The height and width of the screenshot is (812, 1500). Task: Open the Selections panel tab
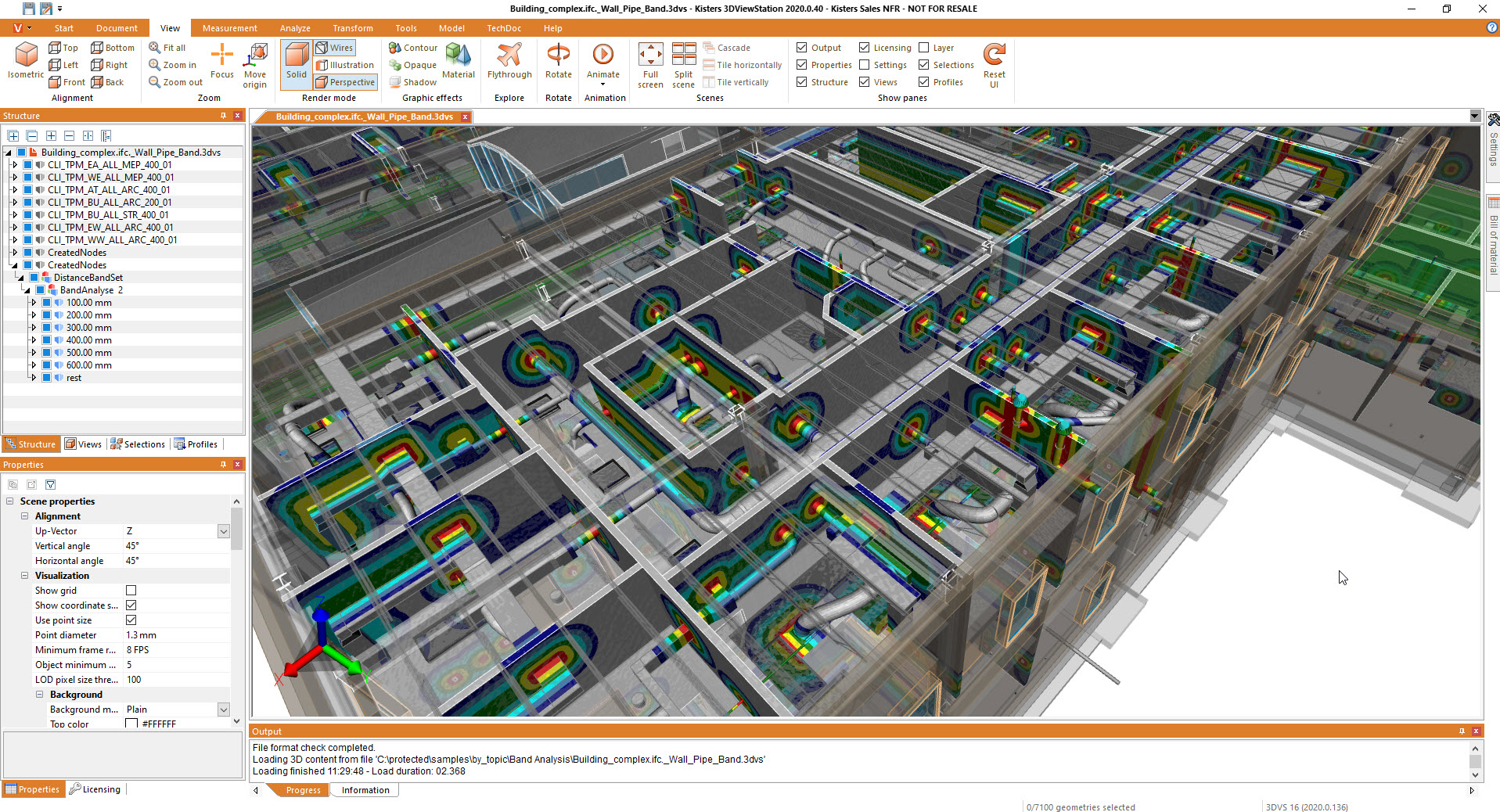click(138, 444)
